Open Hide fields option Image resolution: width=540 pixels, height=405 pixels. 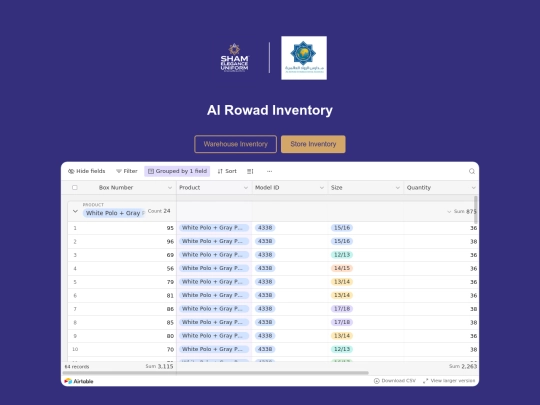(x=86, y=171)
